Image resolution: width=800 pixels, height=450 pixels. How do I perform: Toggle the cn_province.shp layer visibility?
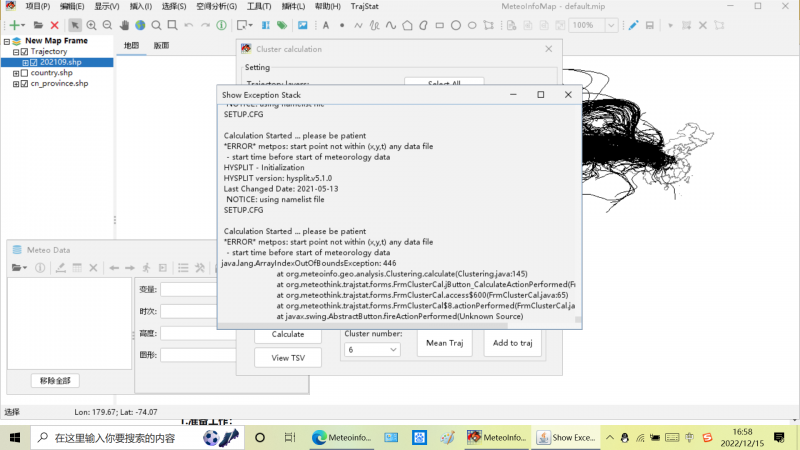click(x=24, y=84)
